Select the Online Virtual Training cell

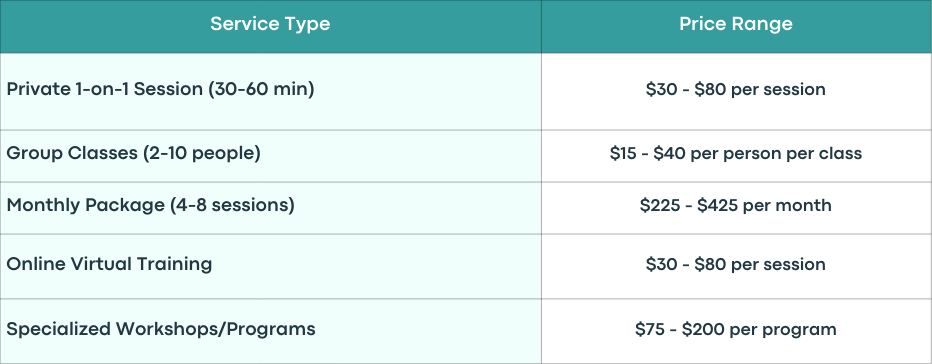270,266
